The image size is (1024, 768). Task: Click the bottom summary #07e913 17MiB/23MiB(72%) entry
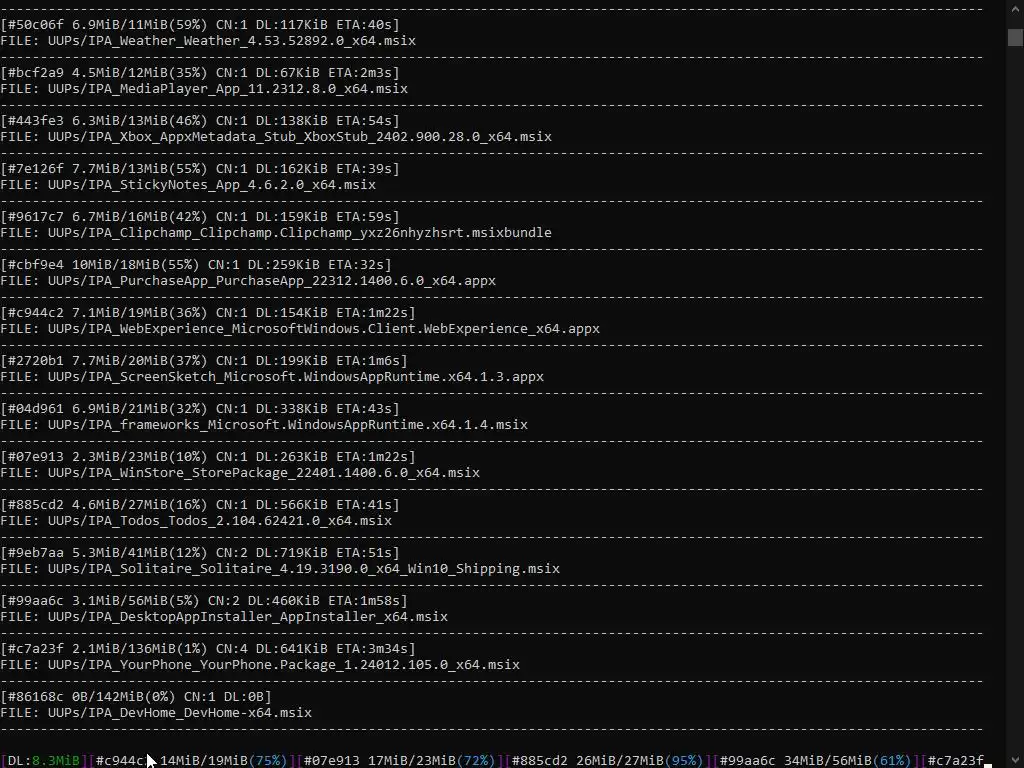point(398,761)
